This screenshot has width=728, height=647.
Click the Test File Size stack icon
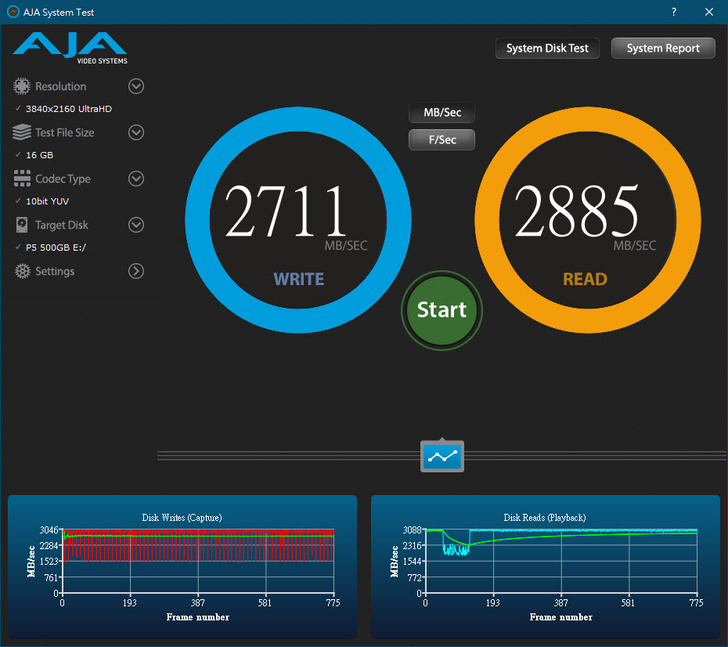[x=22, y=132]
